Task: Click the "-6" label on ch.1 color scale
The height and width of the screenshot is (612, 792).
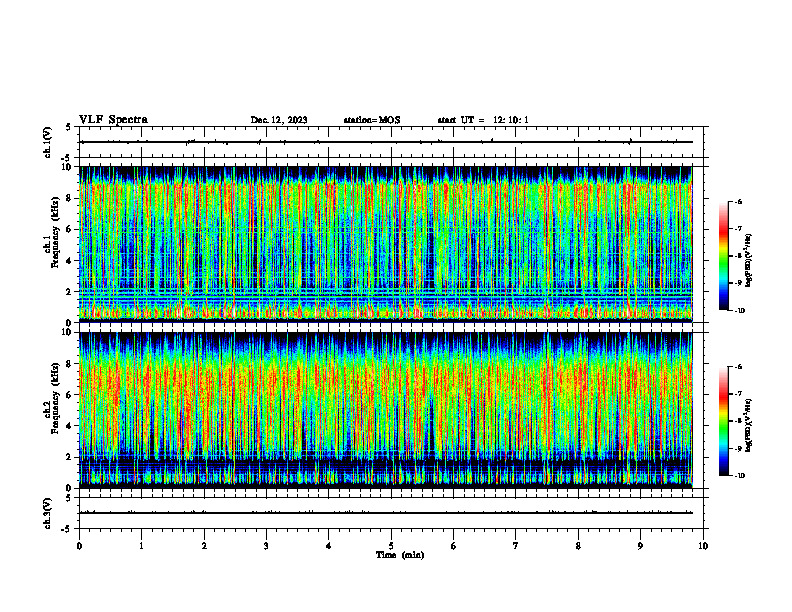Action: pos(738,201)
